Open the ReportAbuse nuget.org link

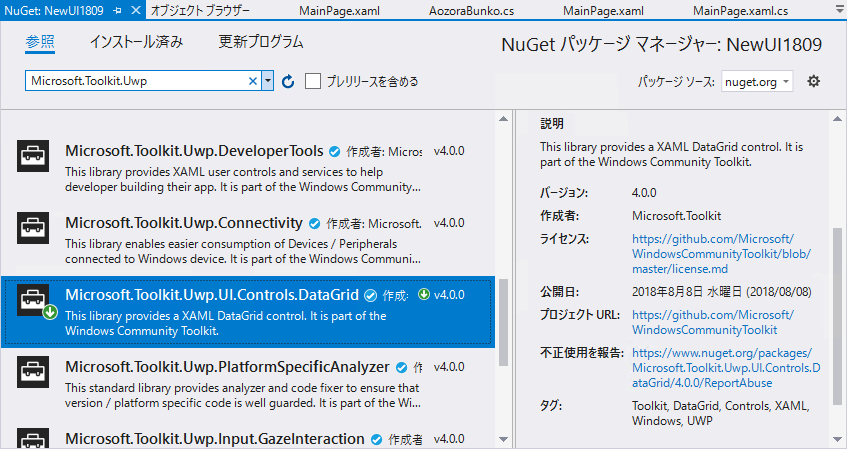point(726,368)
